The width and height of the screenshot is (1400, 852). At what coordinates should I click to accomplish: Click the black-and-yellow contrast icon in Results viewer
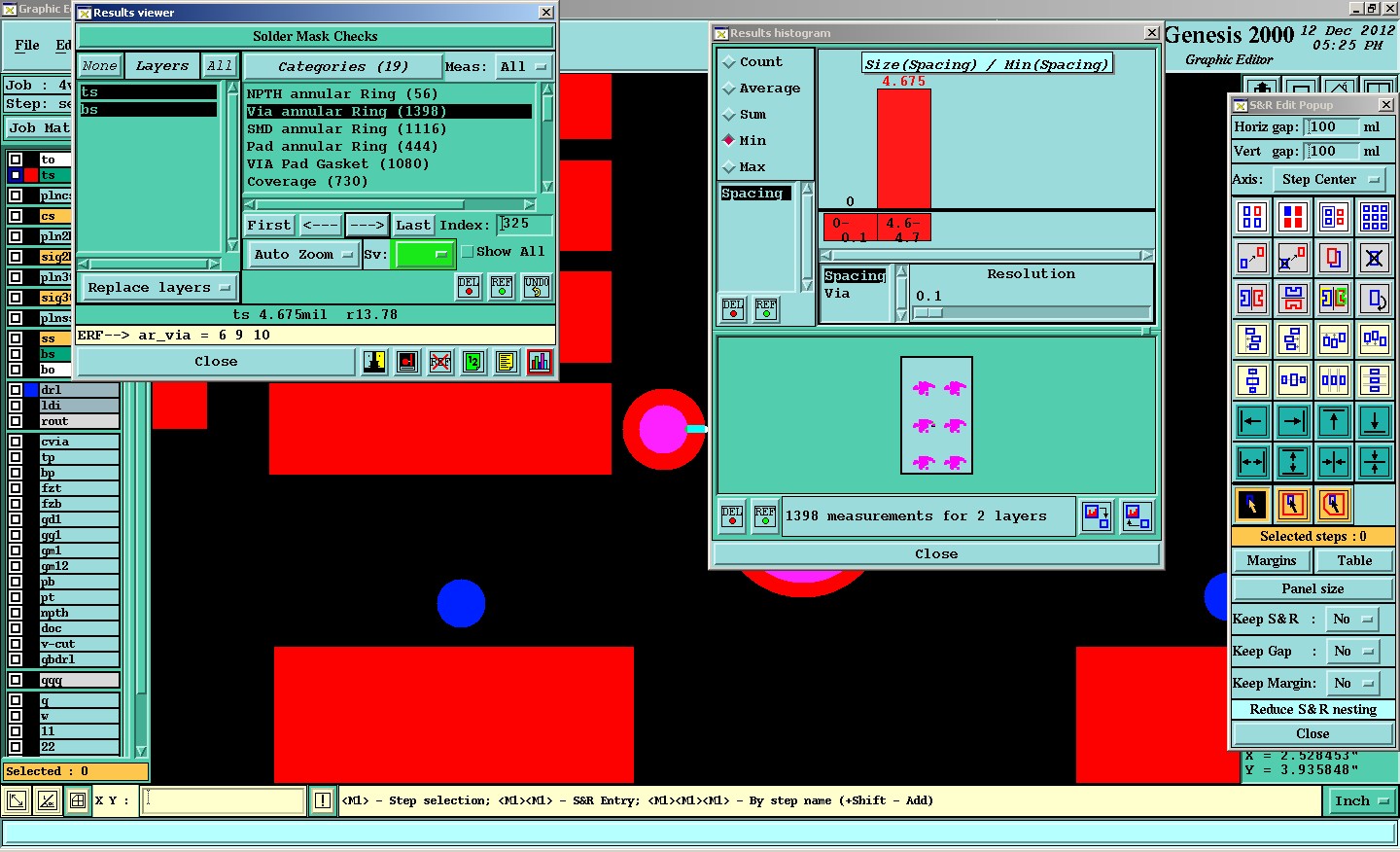click(374, 362)
